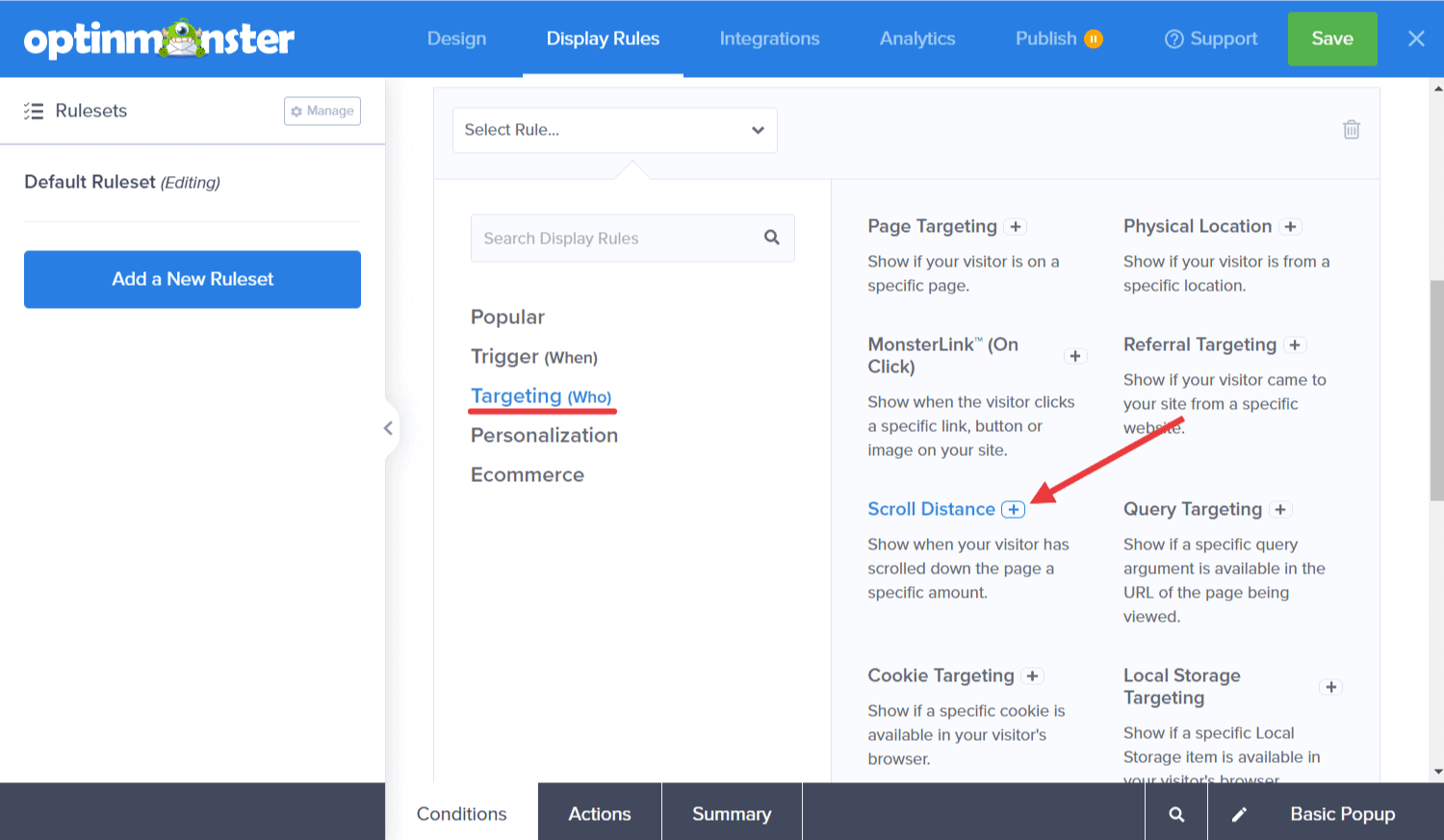The width and height of the screenshot is (1444, 840).
Task: Click the paused status icon beside Publish
Action: coord(1094,39)
